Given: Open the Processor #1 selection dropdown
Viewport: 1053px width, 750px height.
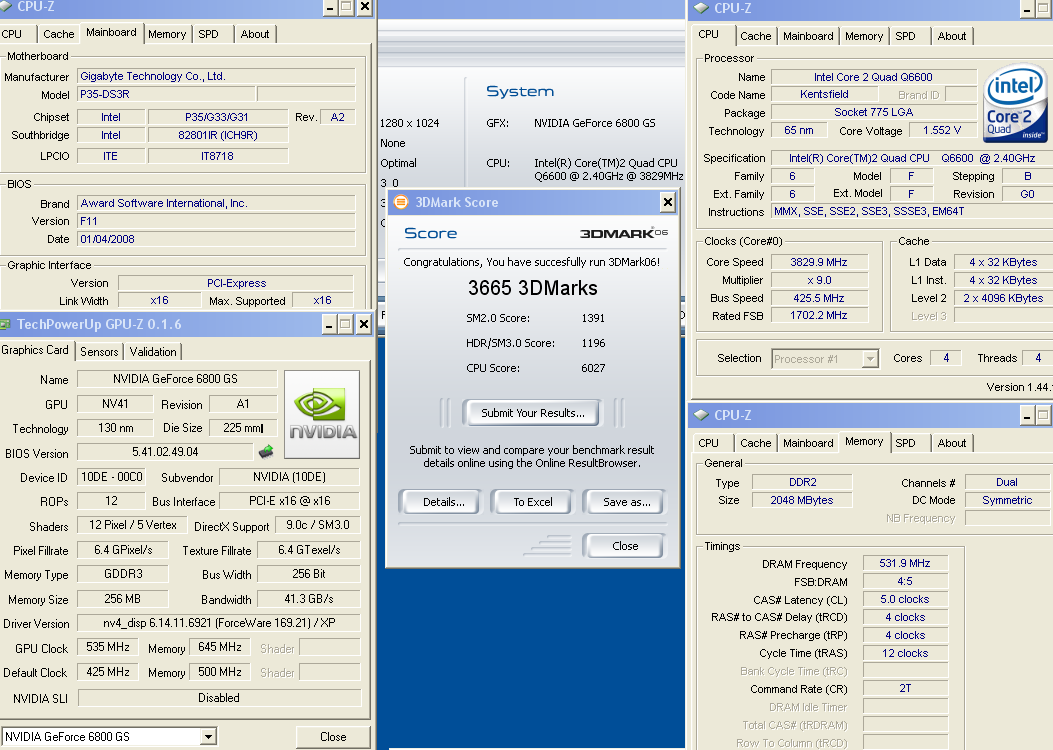Looking at the screenshot, I should [870, 359].
